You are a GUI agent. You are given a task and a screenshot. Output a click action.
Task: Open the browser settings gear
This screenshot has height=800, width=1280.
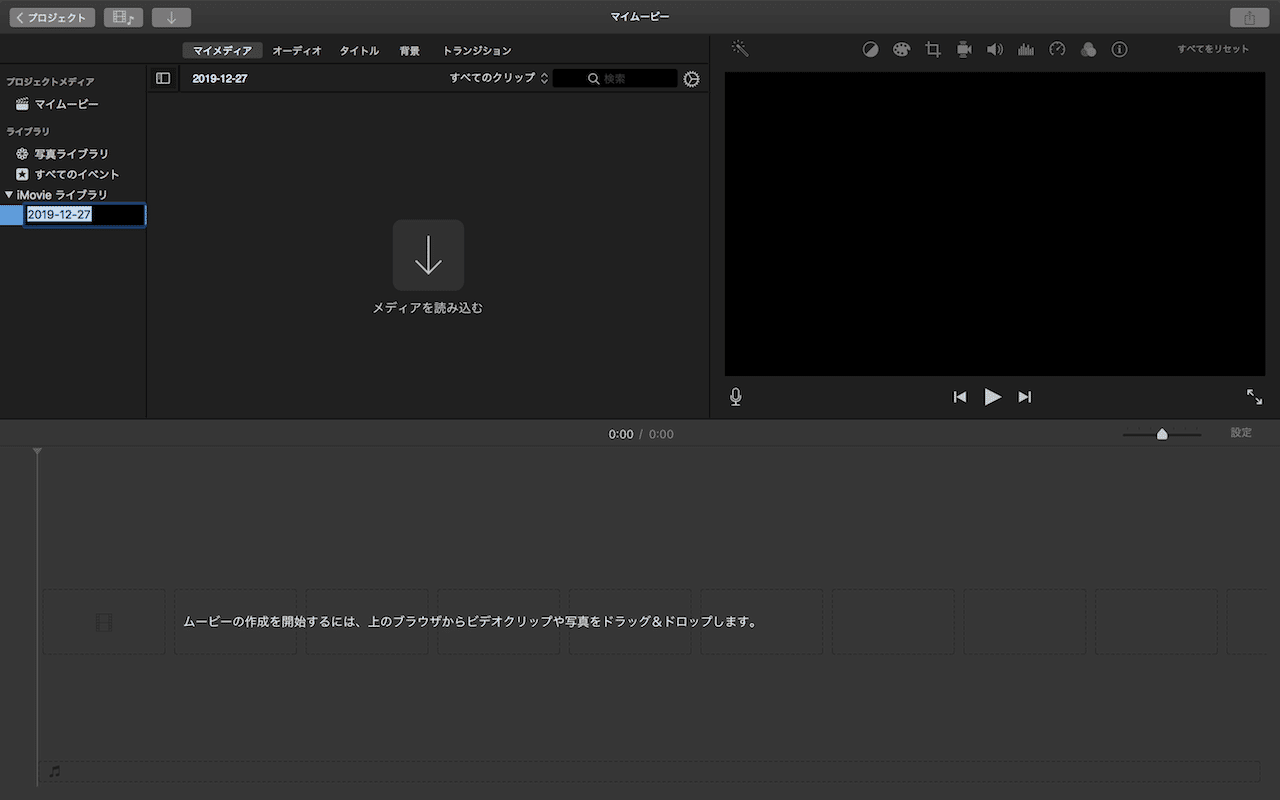(x=691, y=79)
